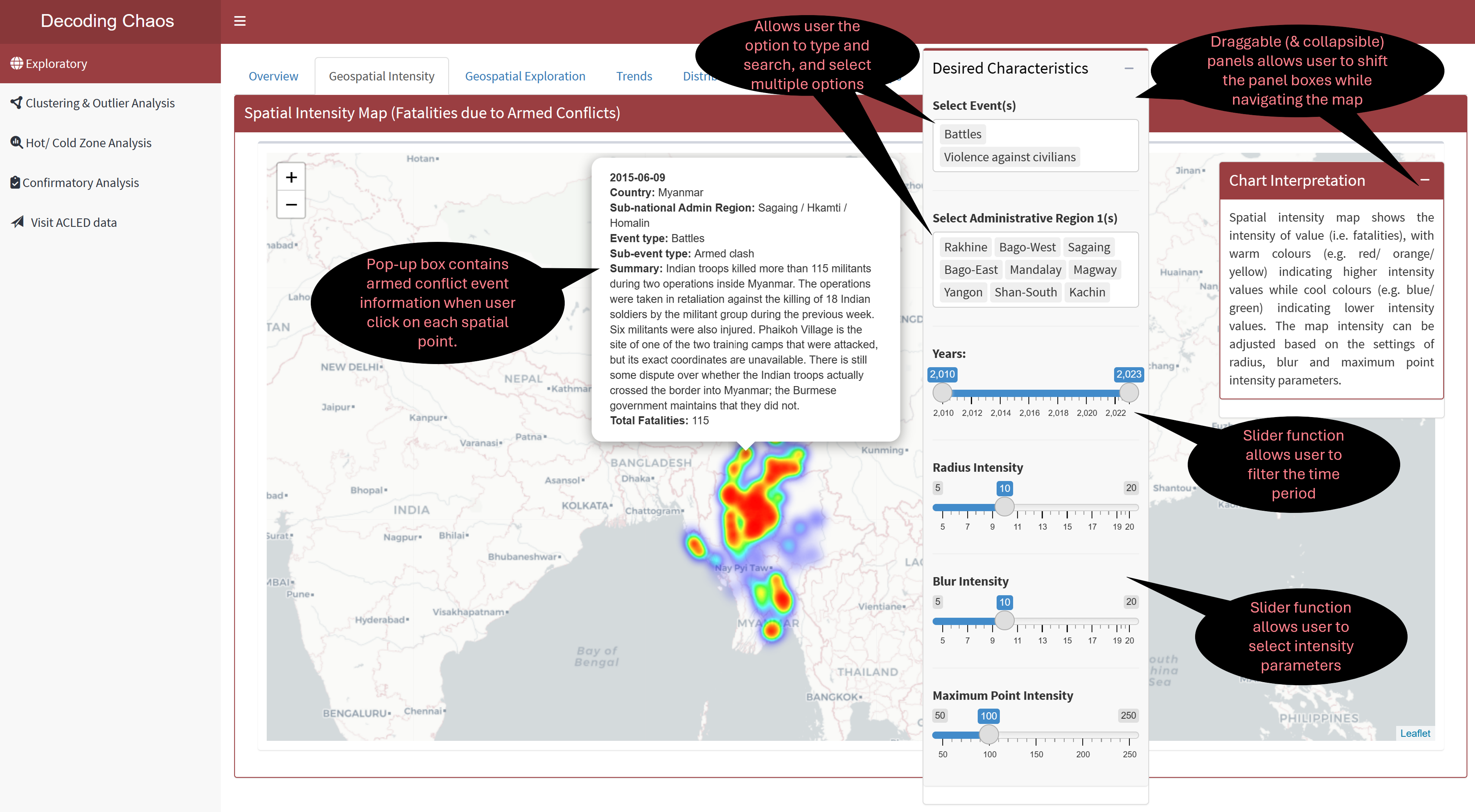Open the Administrative Region selection box

(1125, 292)
